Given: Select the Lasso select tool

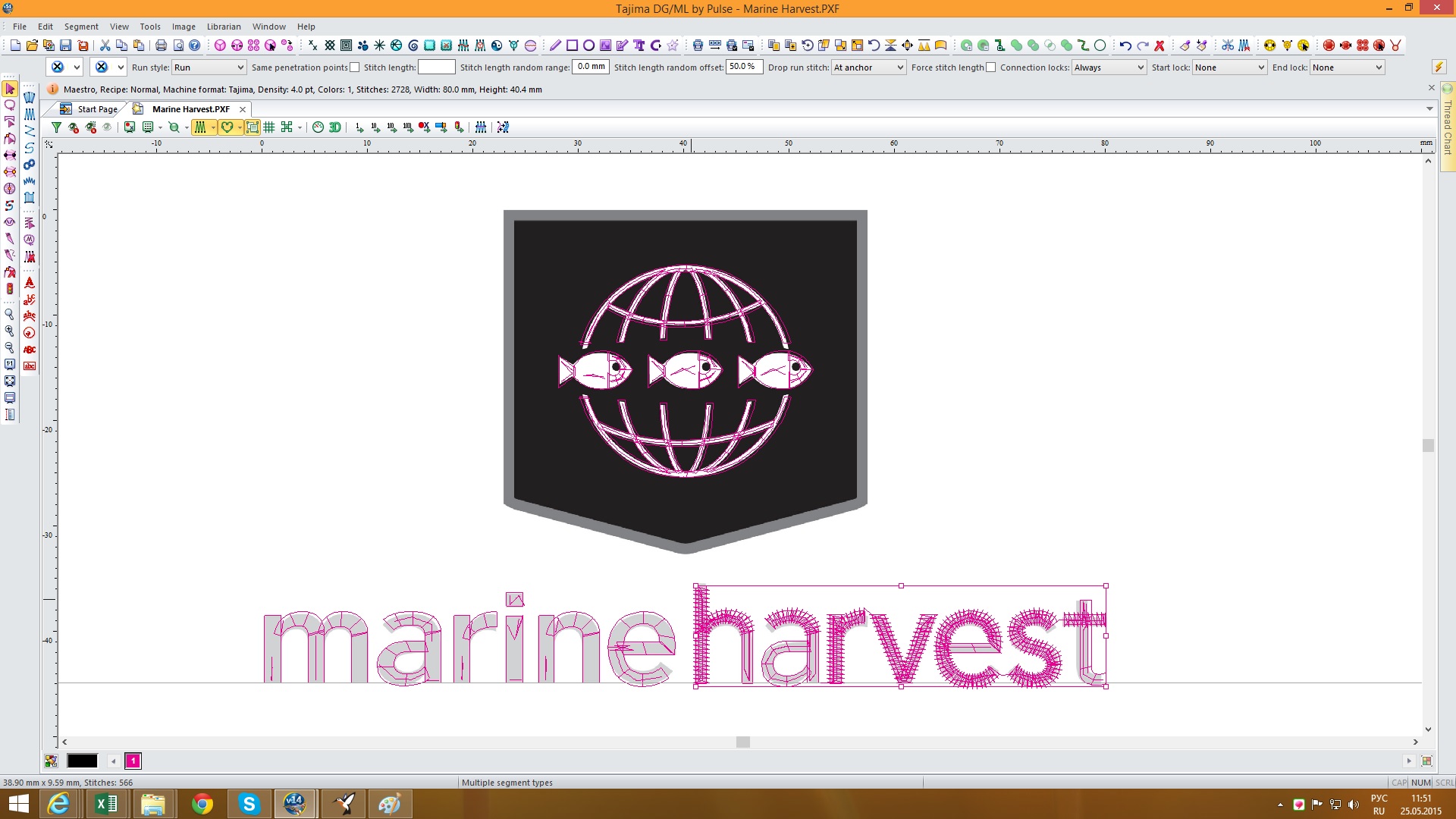Looking at the screenshot, I should point(10,105).
